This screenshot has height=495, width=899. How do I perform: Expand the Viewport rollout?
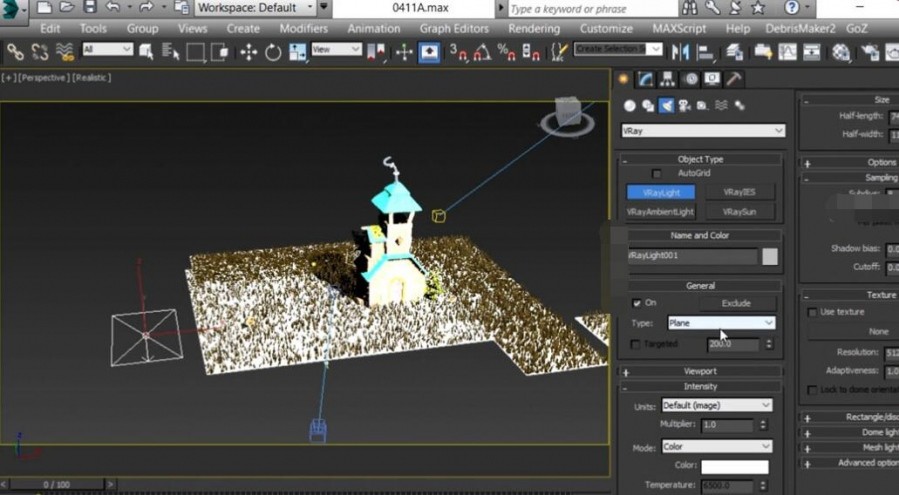click(700, 372)
